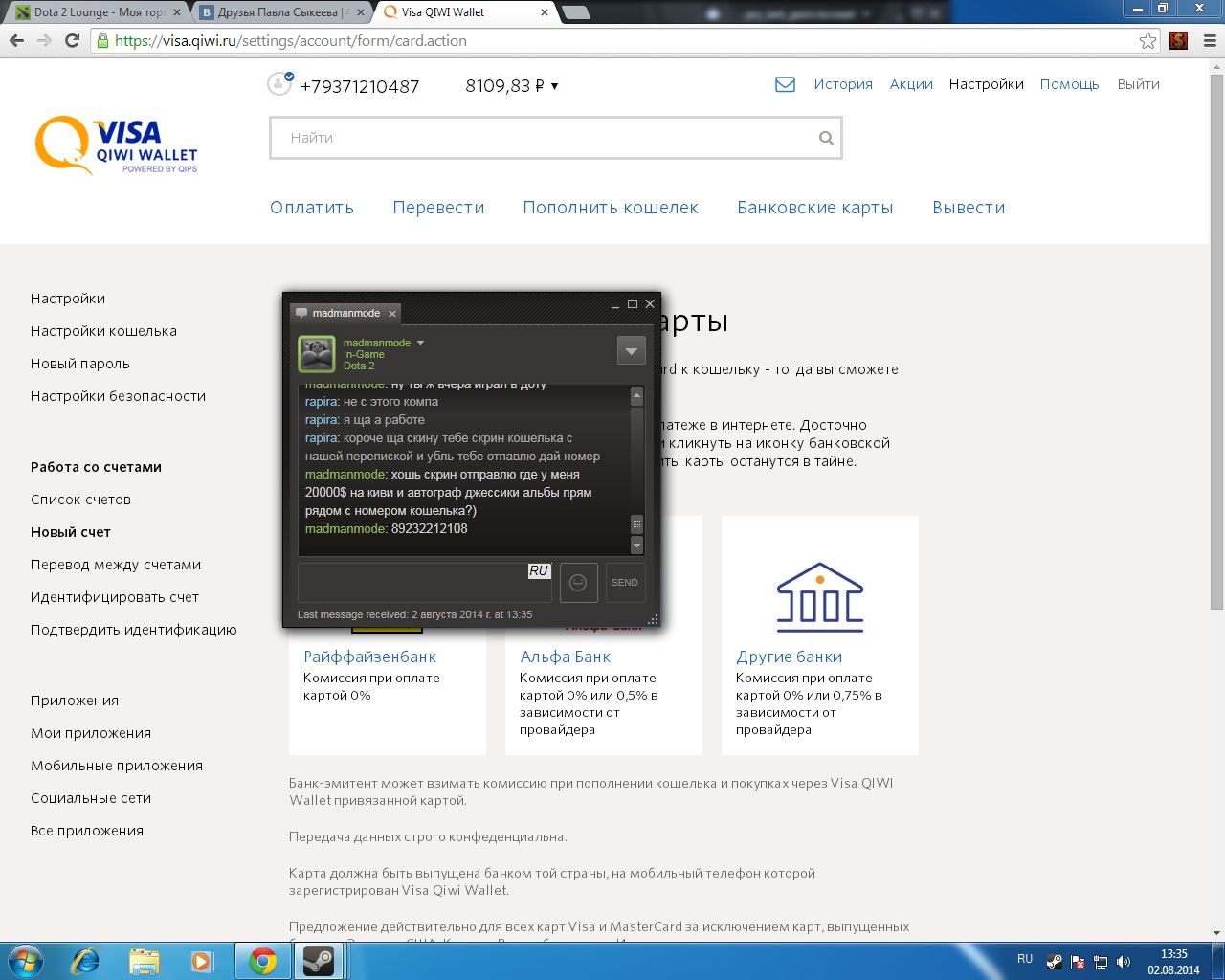Send the chat message with SEND

(625, 583)
